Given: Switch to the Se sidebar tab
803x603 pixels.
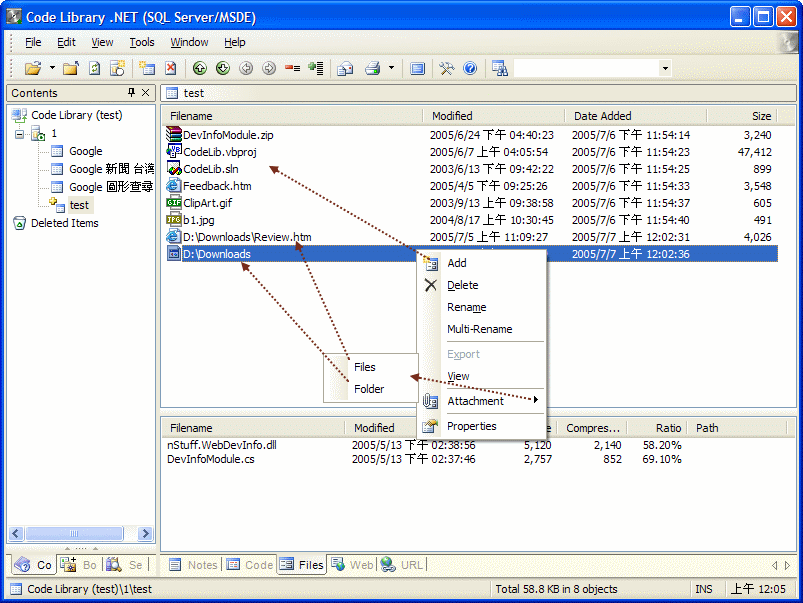Looking at the screenshot, I should coord(124,565).
